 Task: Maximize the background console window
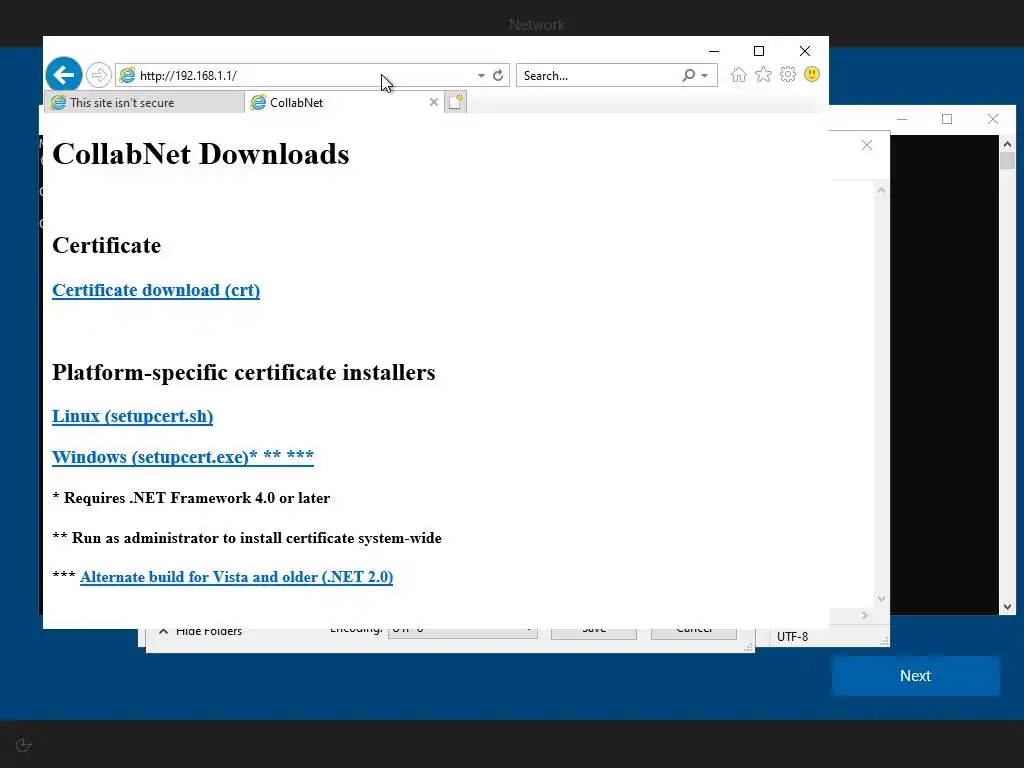coord(947,119)
